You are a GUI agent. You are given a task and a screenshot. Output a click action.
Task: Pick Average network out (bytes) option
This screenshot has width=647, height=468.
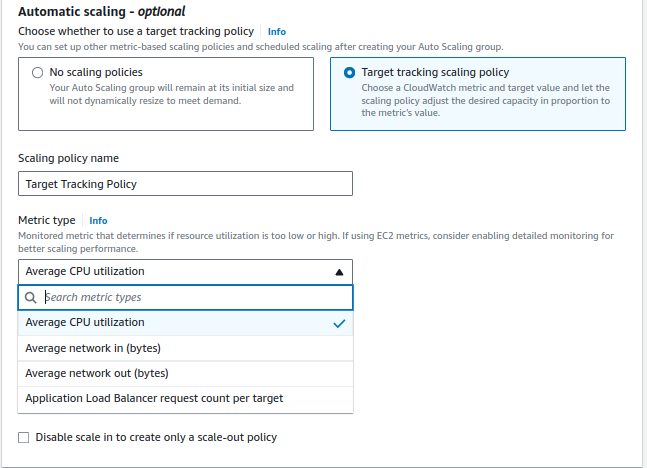point(96,373)
